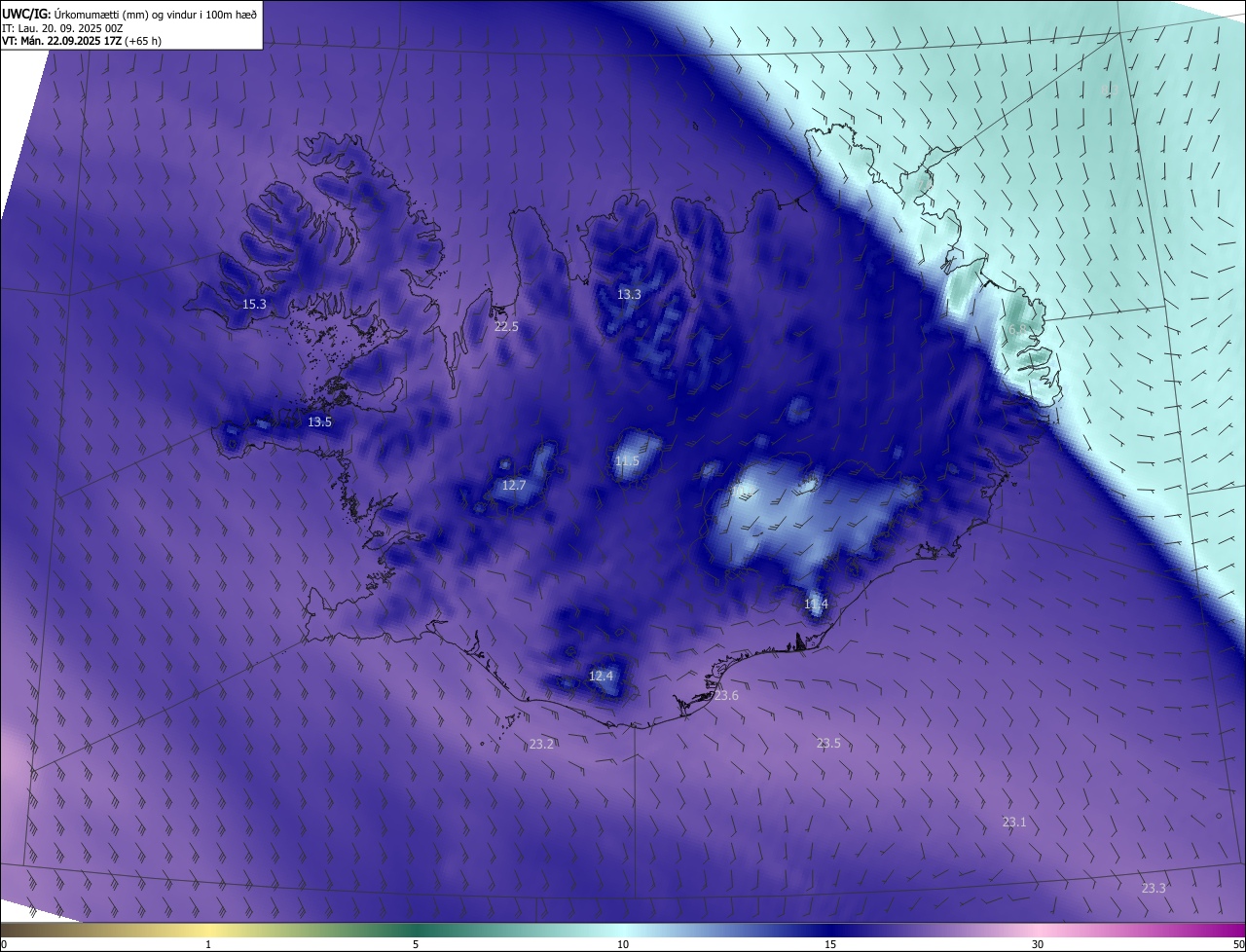Screen dimensions: 1246x952
Task: Click the 11.4 value near southeast coast
Action: point(816,604)
